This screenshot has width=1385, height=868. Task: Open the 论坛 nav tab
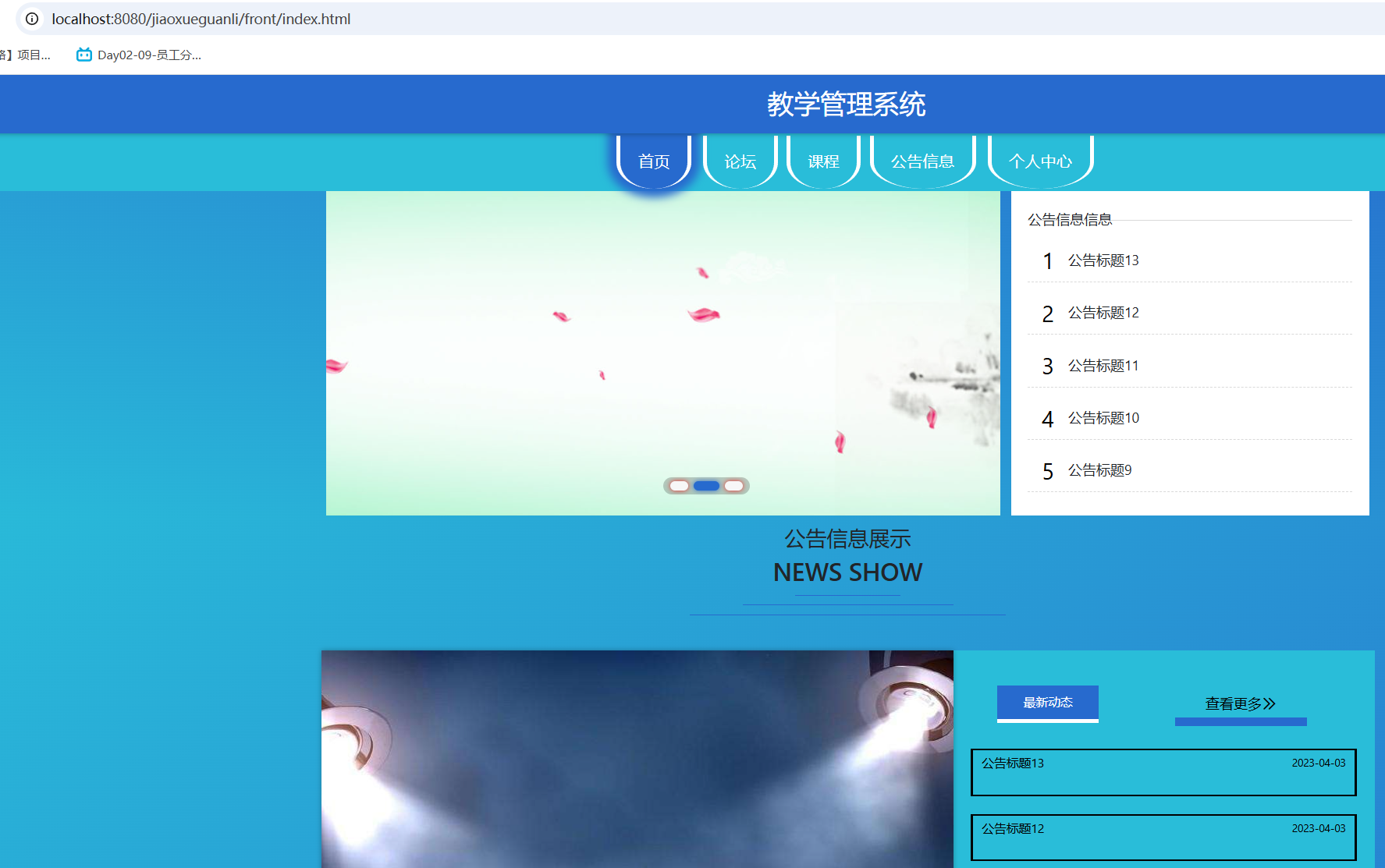(x=740, y=161)
